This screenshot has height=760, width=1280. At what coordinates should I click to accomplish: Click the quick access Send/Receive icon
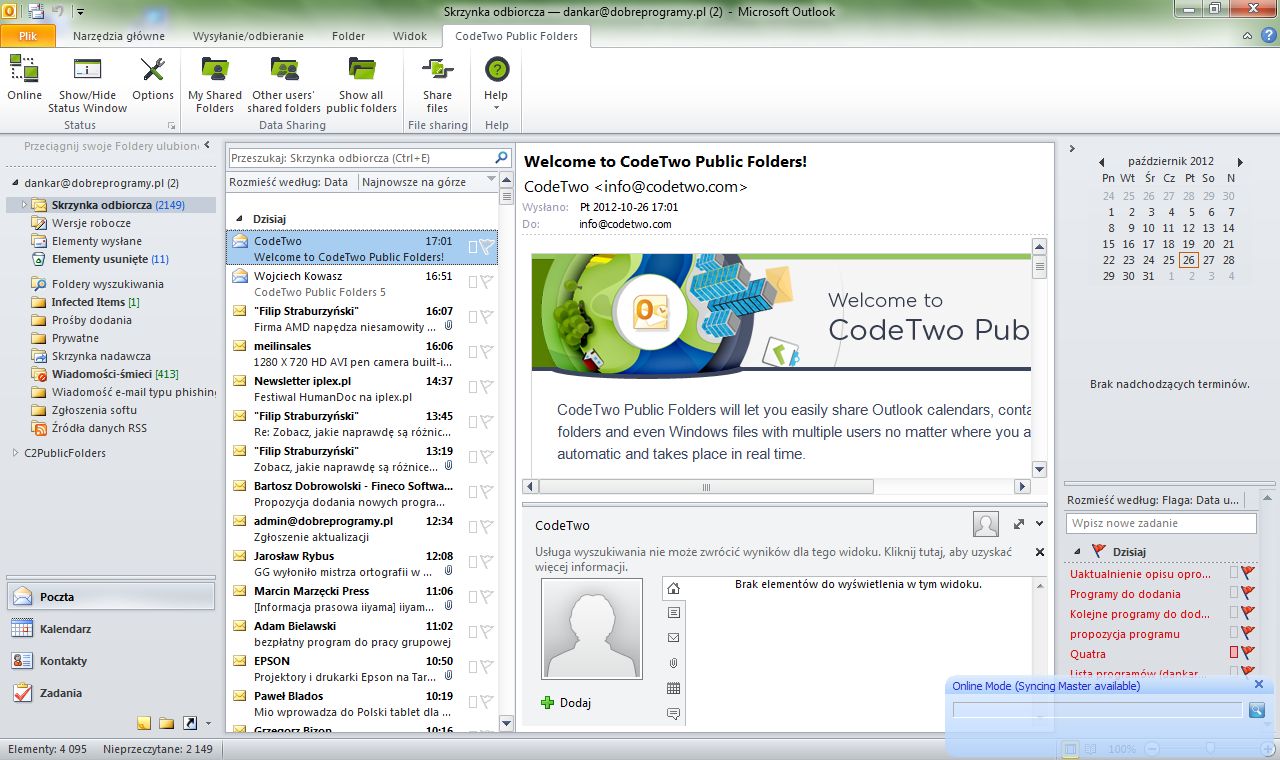(36, 12)
